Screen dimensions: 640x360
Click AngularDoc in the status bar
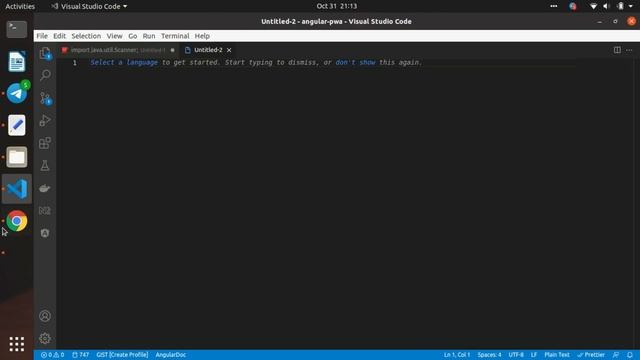(x=171, y=355)
